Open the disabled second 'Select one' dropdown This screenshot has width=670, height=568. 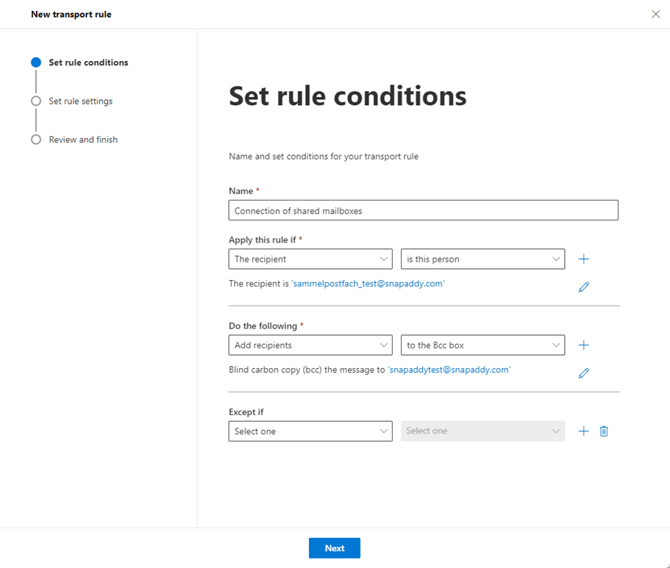click(x=482, y=431)
